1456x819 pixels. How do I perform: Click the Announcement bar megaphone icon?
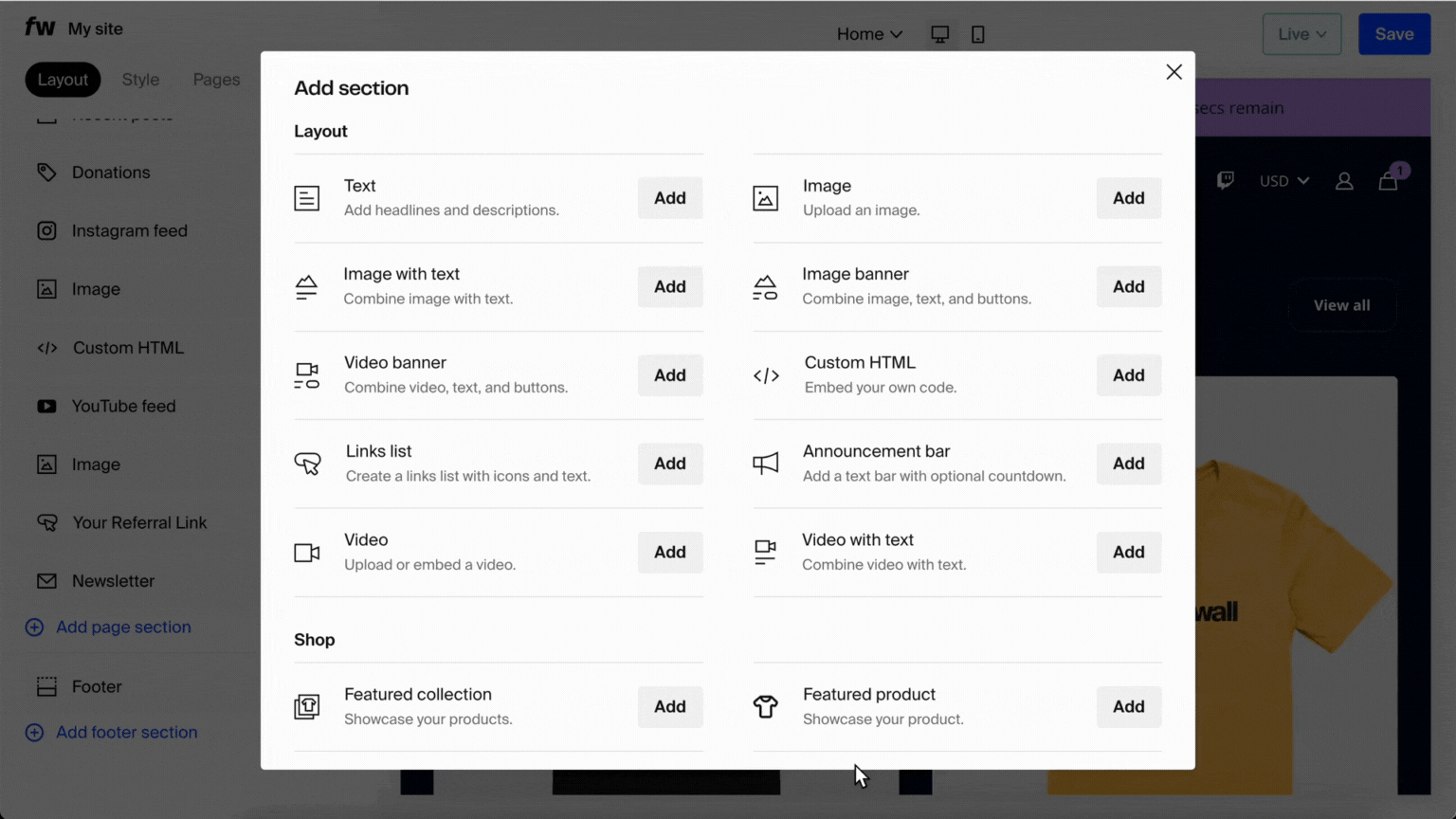pos(765,464)
